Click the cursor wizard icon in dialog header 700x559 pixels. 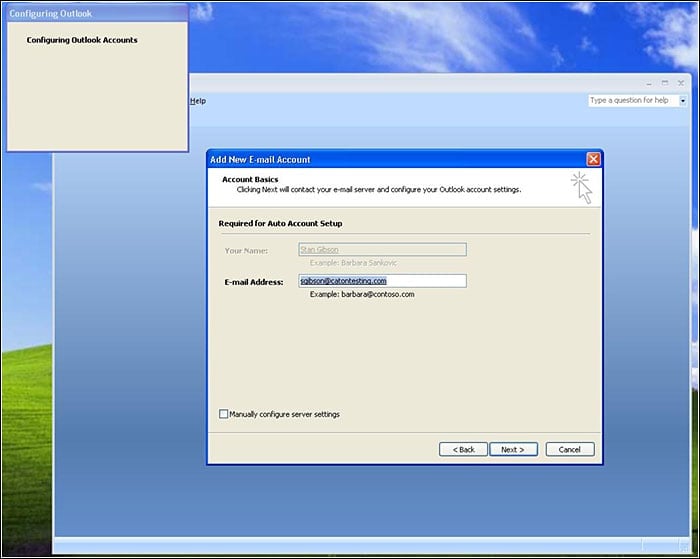(582, 188)
